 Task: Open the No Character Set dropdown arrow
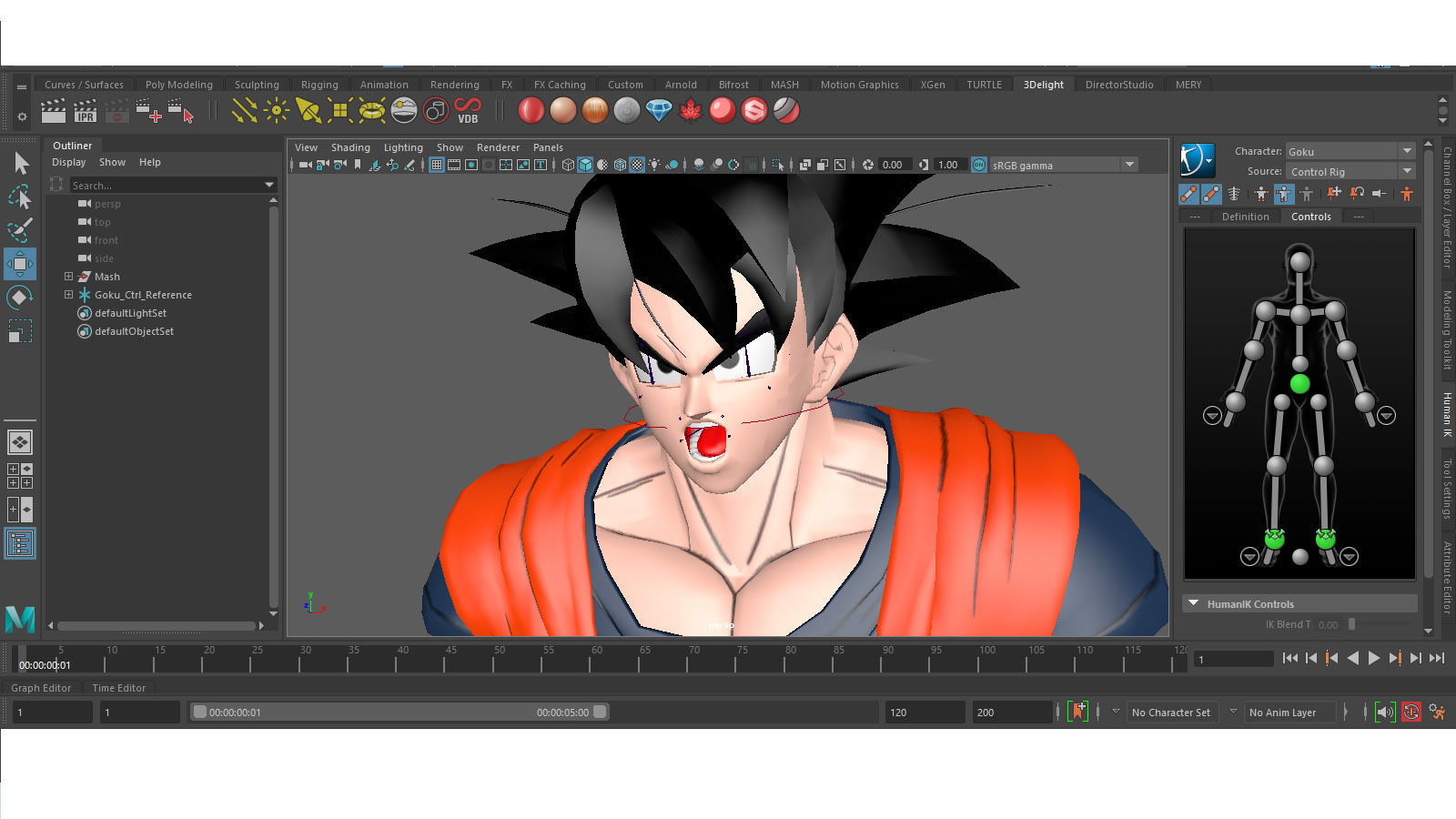pyautogui.click(x=1117, y=712)
